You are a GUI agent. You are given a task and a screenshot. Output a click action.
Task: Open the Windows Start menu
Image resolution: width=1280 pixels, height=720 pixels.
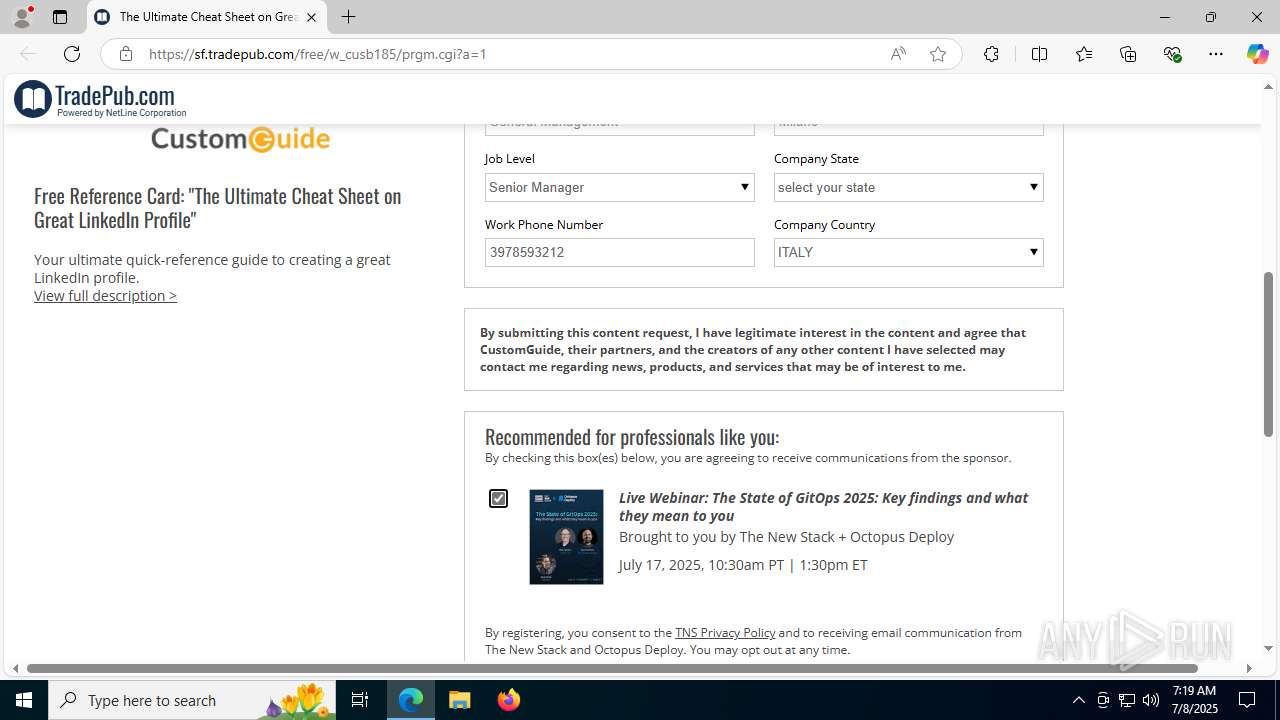click(x=24, y=700)
